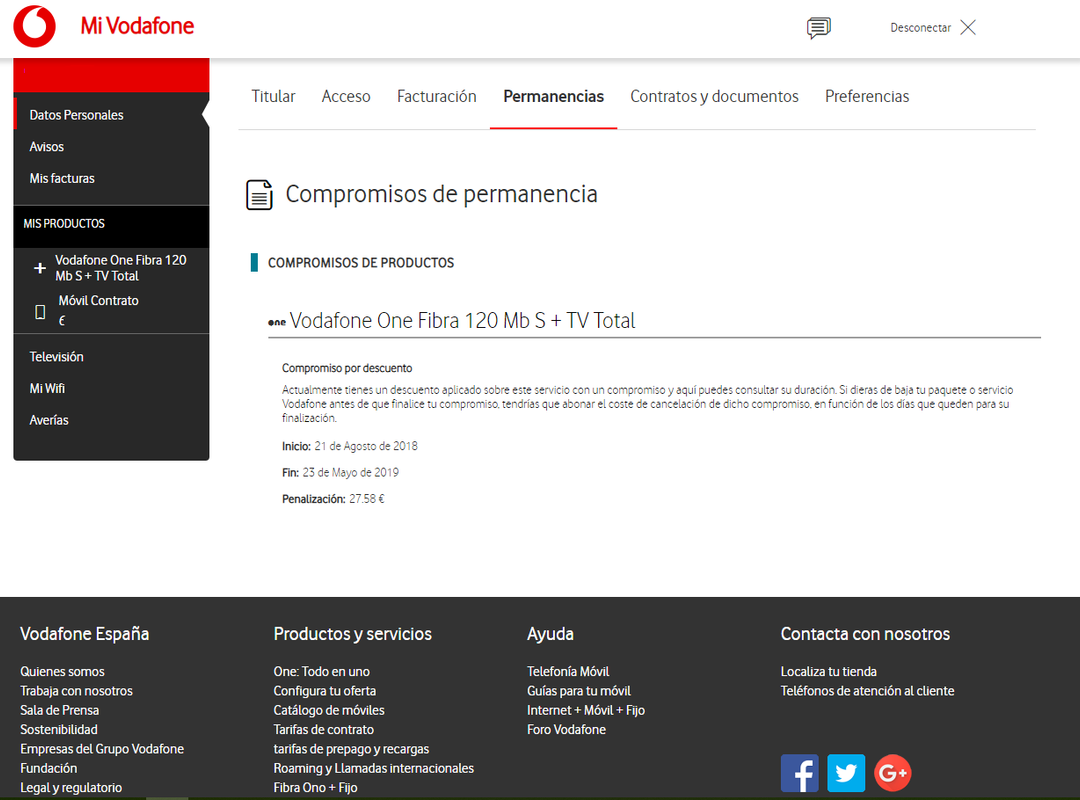
Task: Click the Desconectar X icon
Action: (968, 28)
